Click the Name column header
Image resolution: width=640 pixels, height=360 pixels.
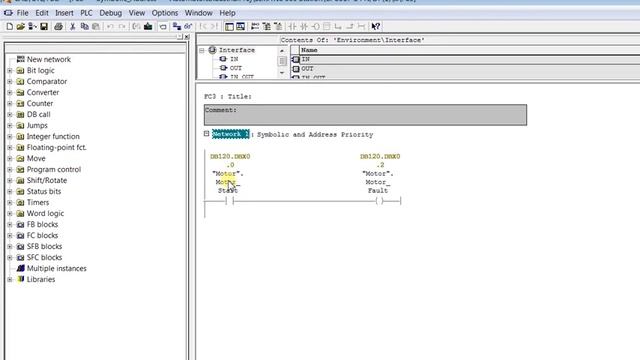tap(469, 50)
